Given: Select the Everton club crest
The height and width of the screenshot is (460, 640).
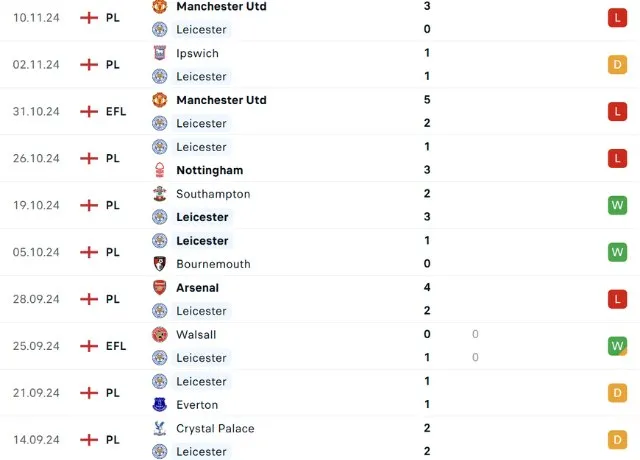Looking at the screenshot, I should click(159, 405).
